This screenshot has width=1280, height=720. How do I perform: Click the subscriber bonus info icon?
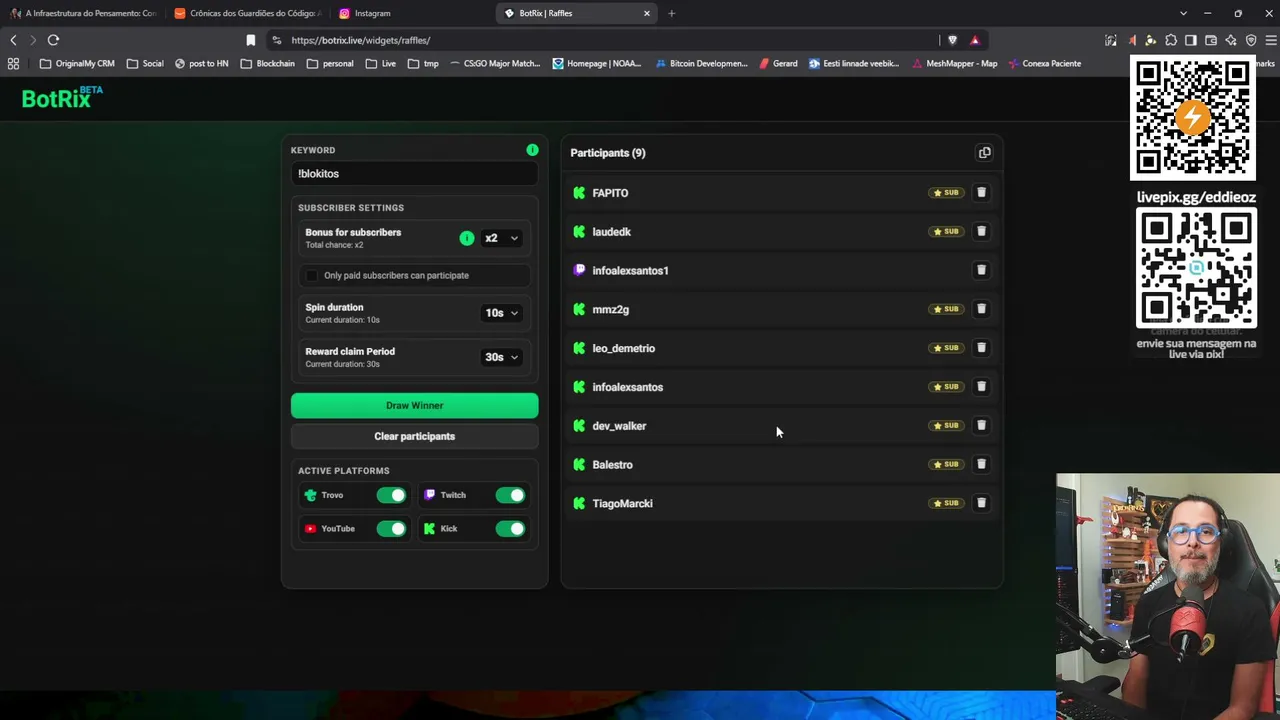coord(467,238)
